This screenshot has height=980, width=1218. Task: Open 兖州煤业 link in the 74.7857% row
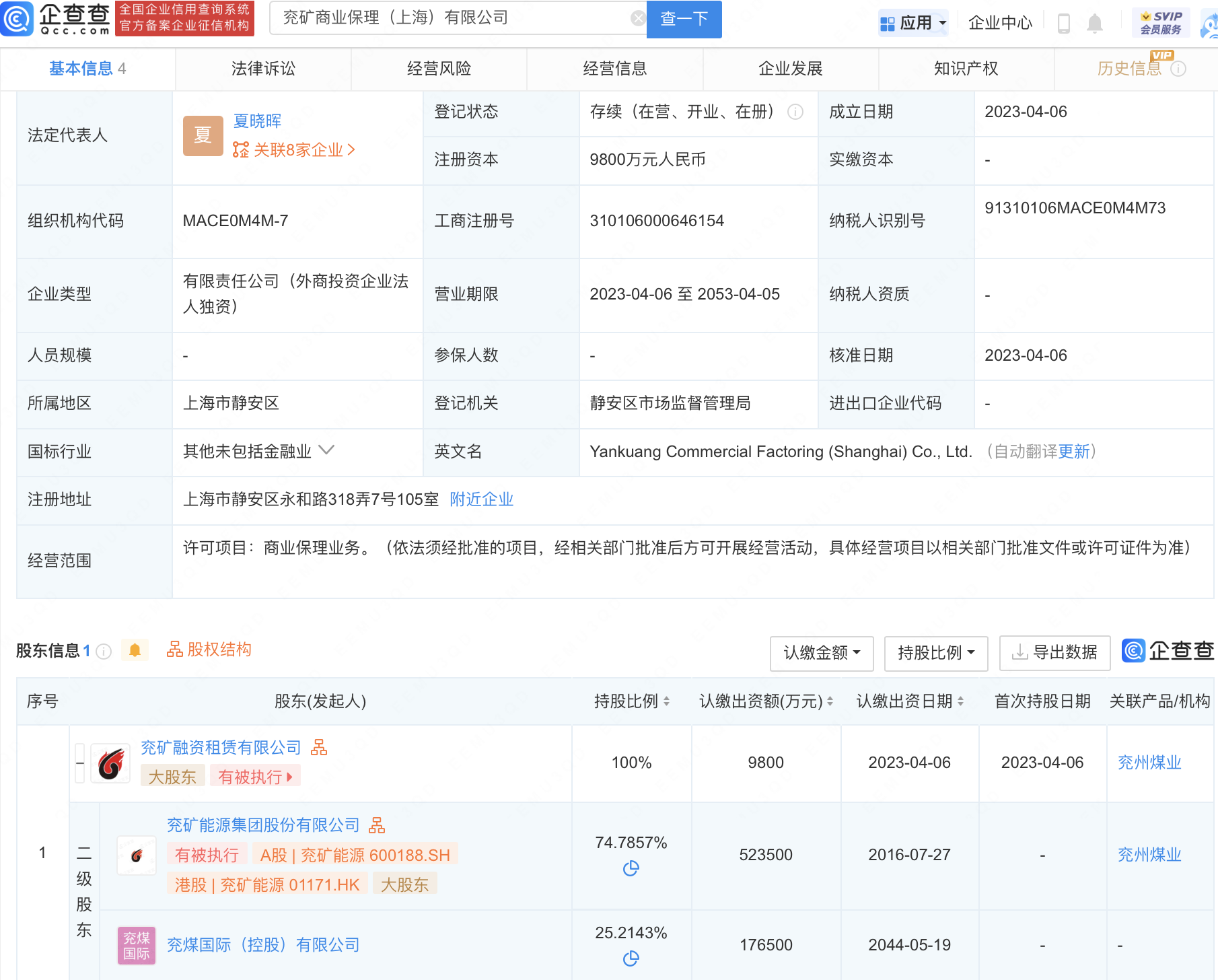point(1149,855)
